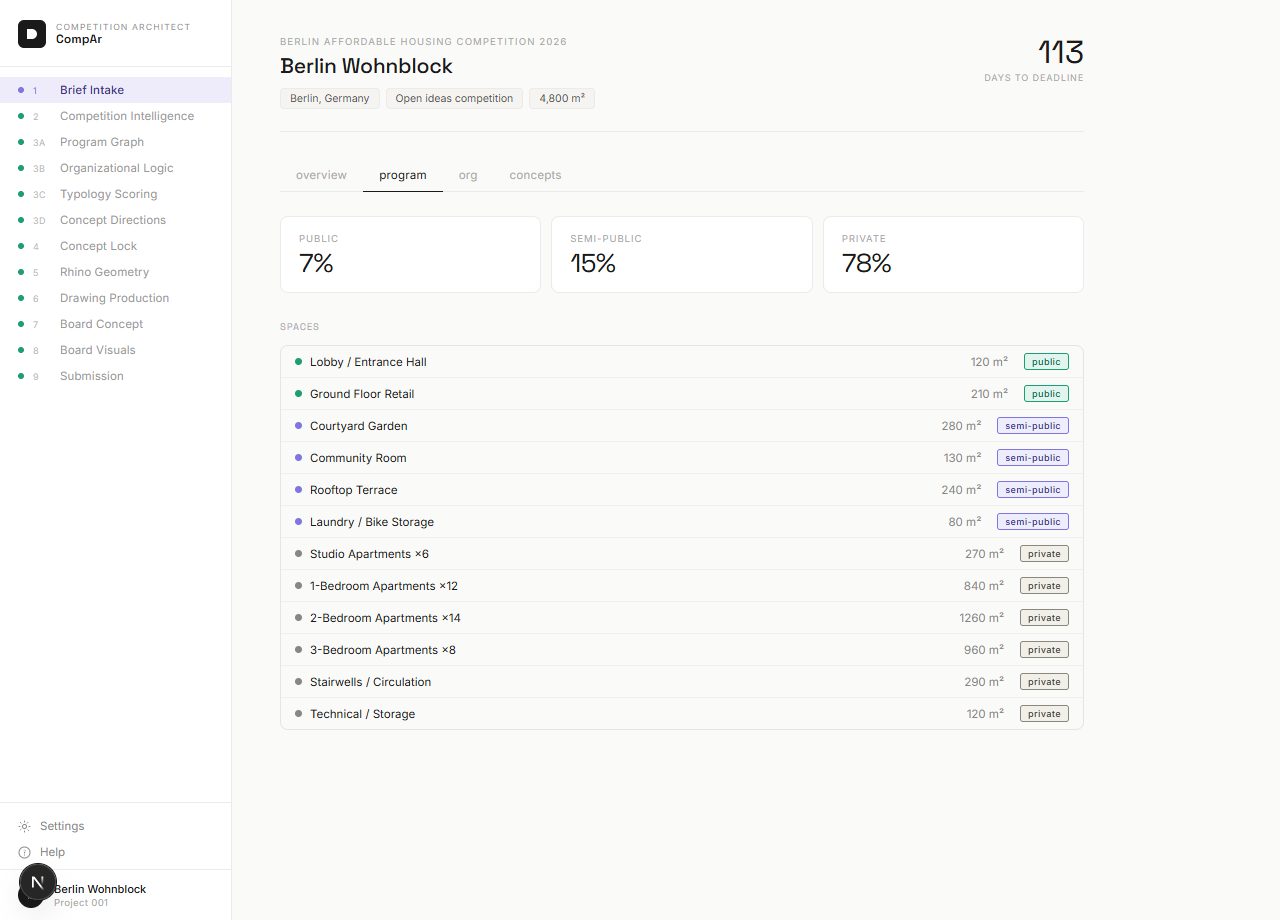Screen dimensions: 1280x920
Task: Select the program tab
Action: click(x=403, y=175)
